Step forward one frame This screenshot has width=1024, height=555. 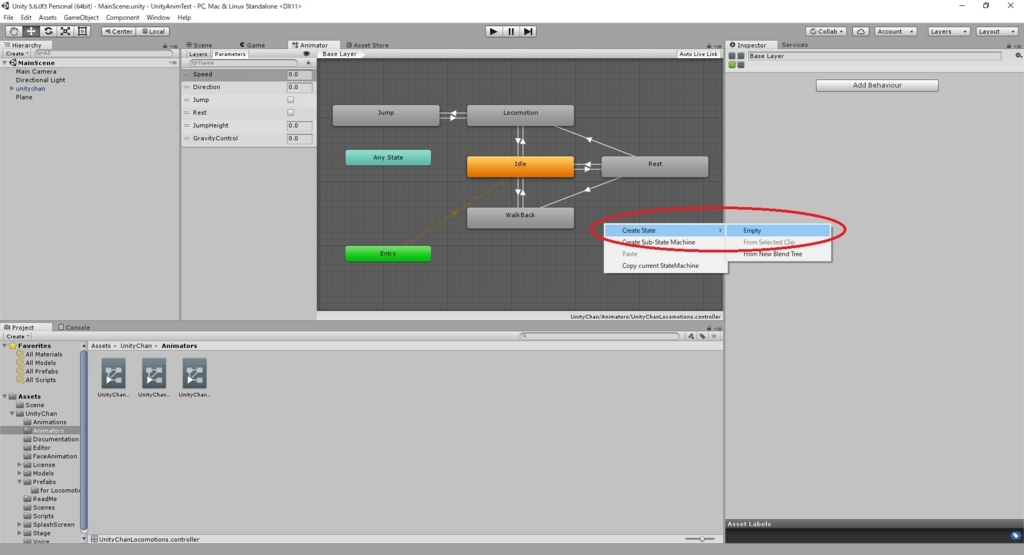528,31
